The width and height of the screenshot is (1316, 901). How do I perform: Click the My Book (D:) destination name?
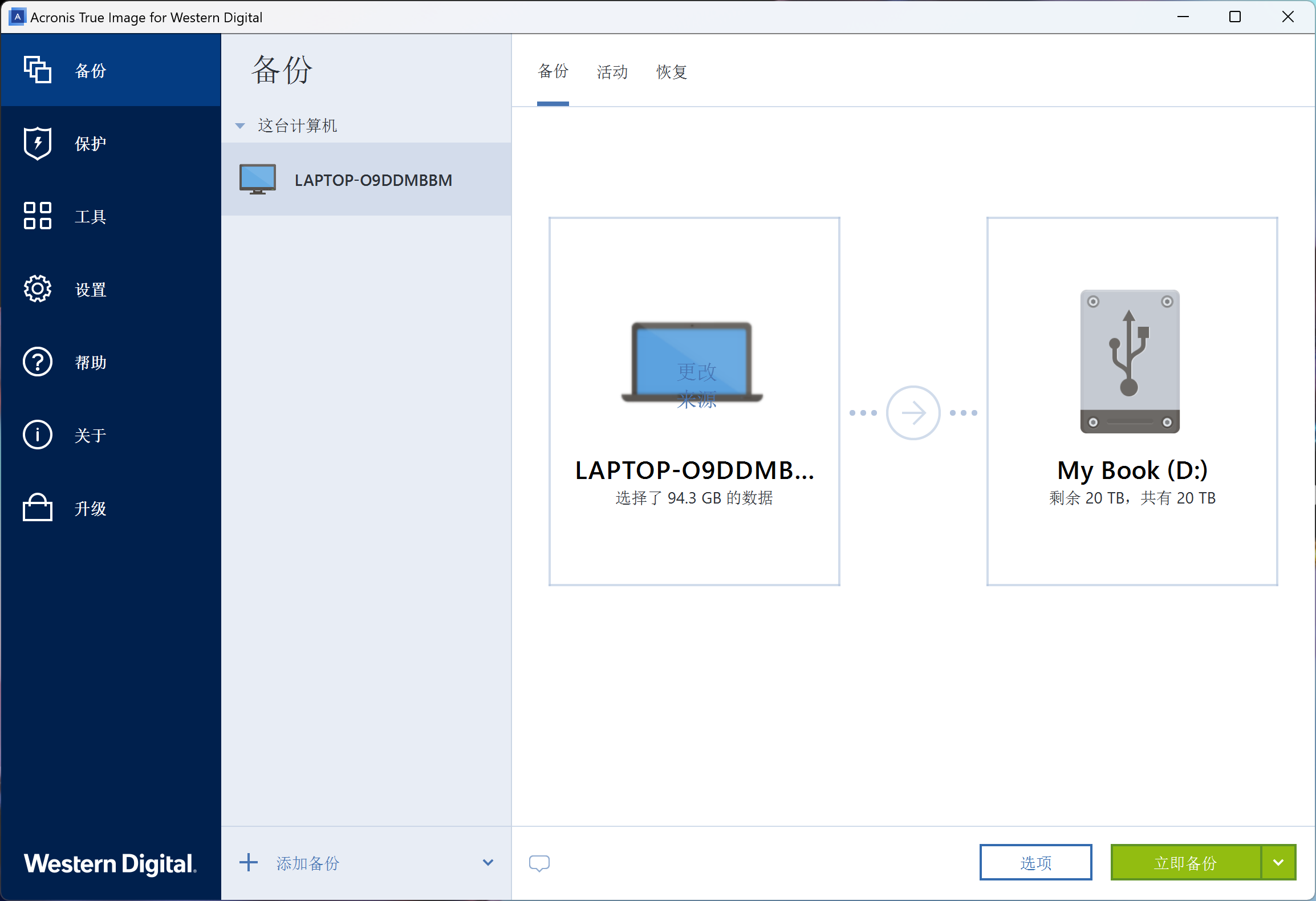click(1132, 470)
